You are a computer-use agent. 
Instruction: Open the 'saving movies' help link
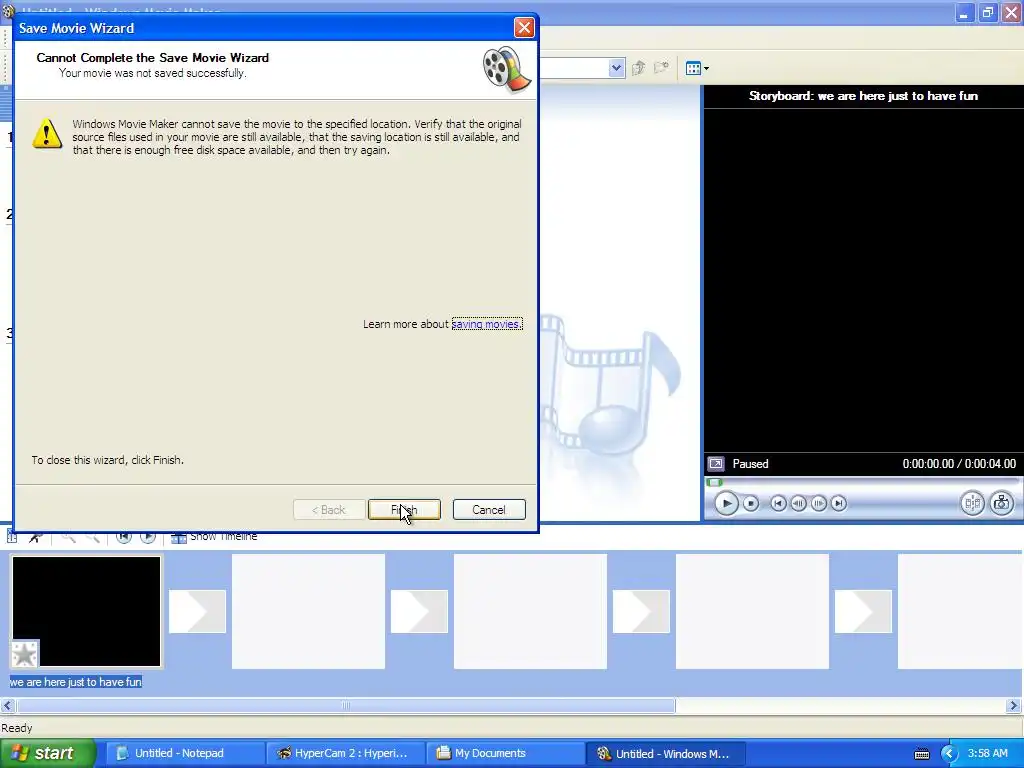[487, 324]
